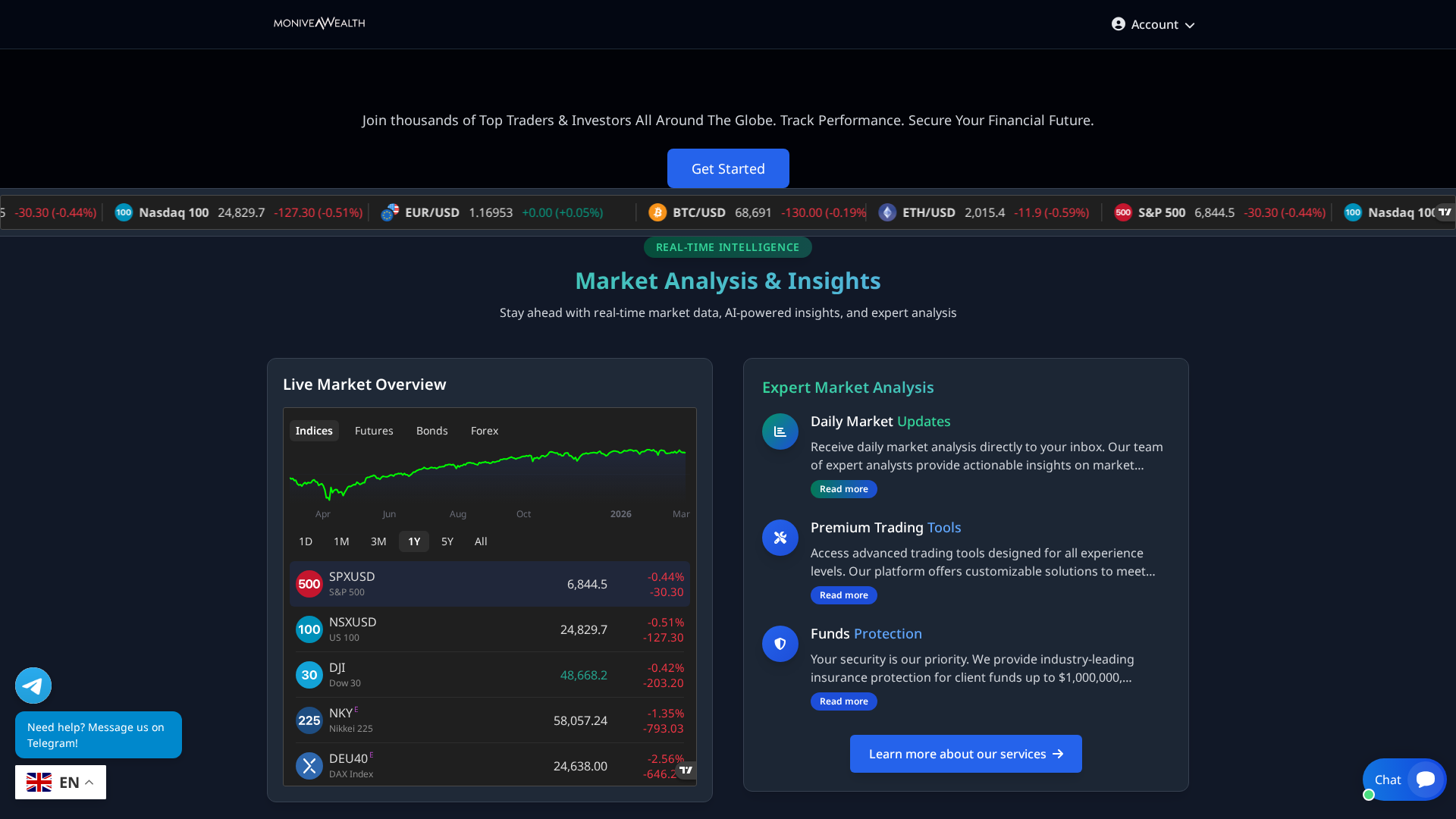The image size is (1456, 819).
Task: Select the Premium Trading Tools icon
Action: [x=779, y=537]
